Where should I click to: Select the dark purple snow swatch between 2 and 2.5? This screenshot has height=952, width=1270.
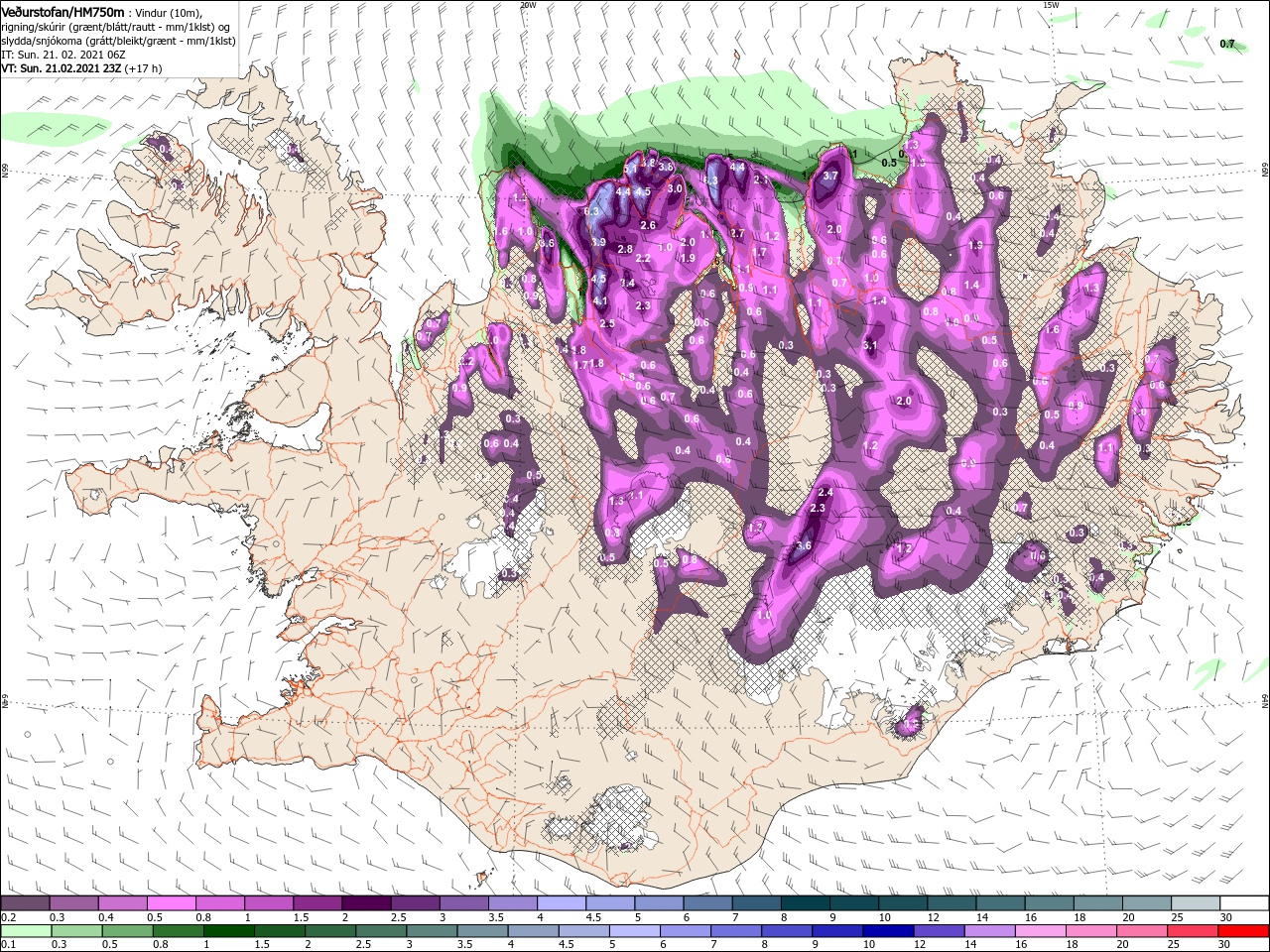coord(366,903)
